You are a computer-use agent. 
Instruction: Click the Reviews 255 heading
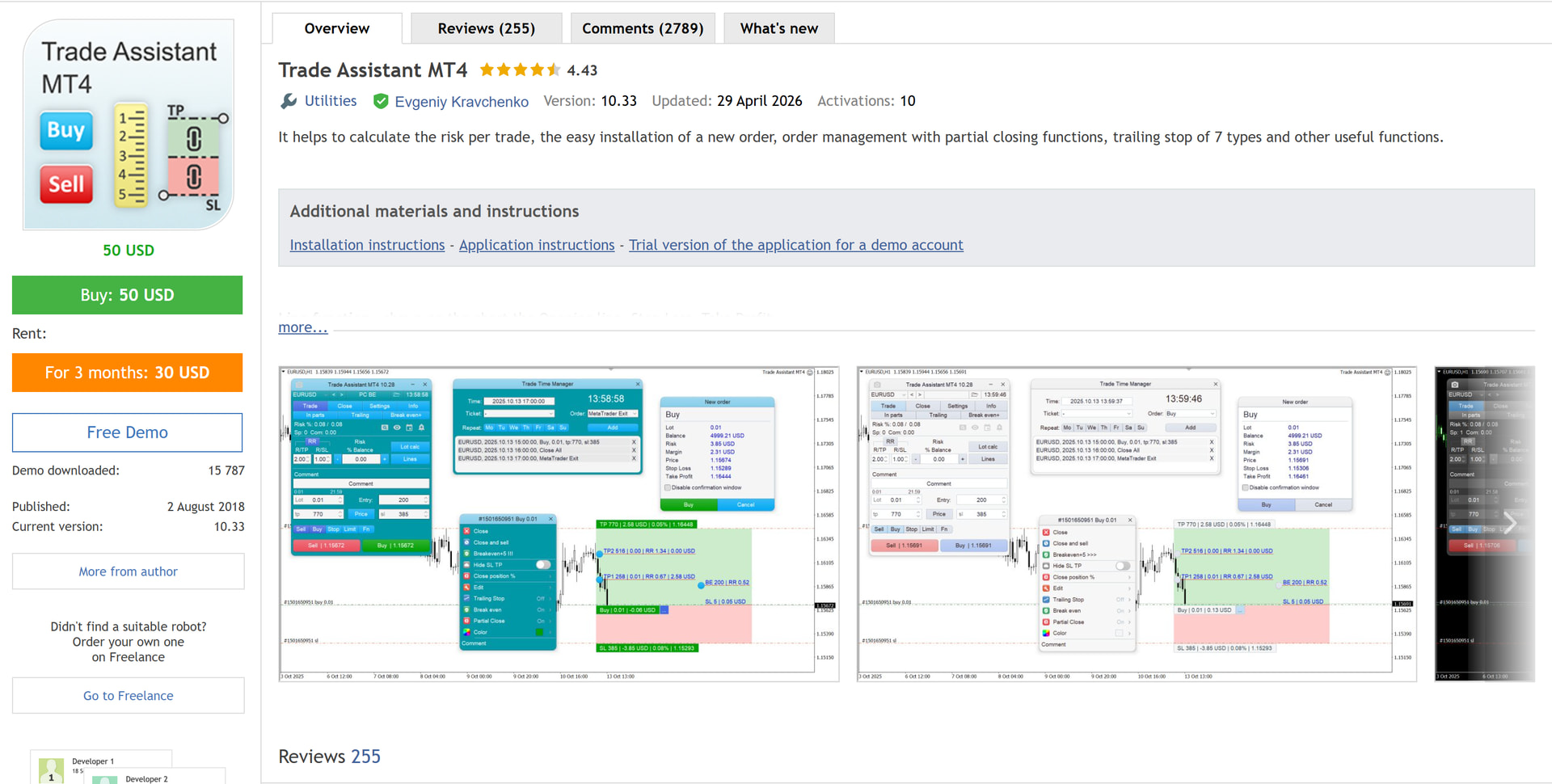tap(330, 757)
